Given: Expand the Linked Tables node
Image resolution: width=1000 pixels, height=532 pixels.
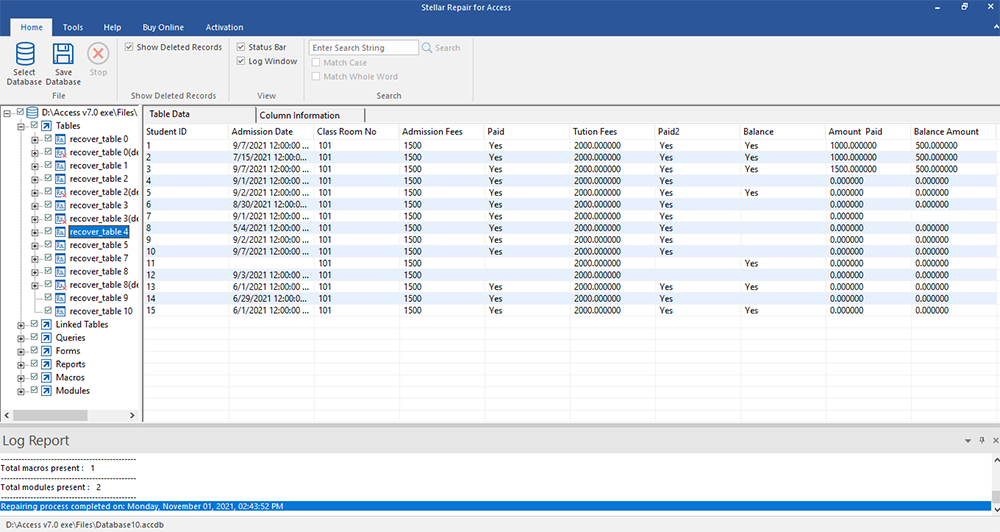Looking at the screenshot, I should [x=21, y=325].
